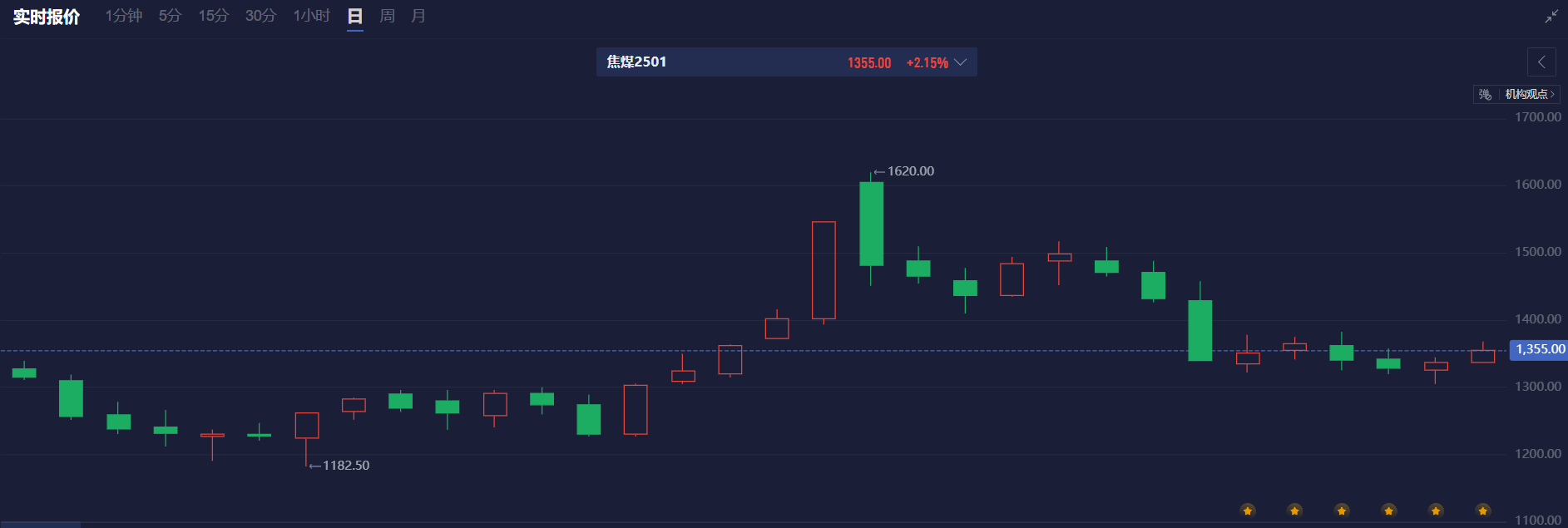Toggle the 弹 popup-disable icon

(x=1485, y=94)
